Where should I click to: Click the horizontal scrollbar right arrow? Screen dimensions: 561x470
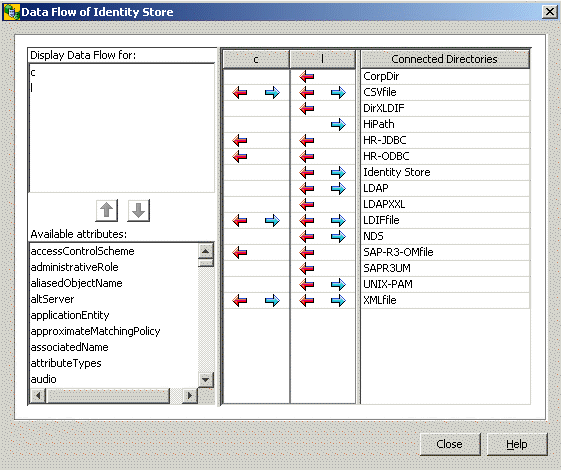pos(190,395)
